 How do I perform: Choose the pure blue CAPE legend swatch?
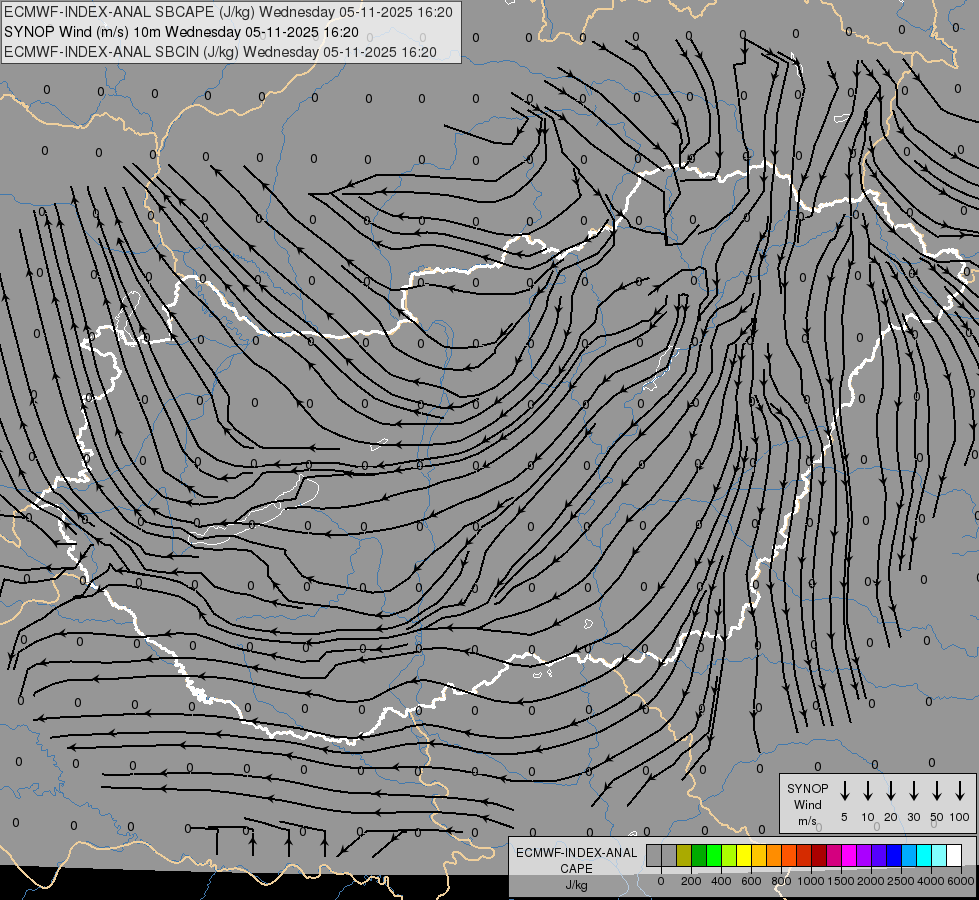pyautogui.click(x=894, y=855)
